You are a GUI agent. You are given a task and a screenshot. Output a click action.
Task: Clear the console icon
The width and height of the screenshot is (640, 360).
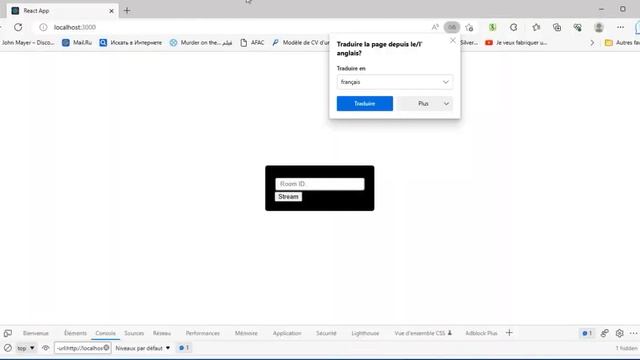(8, 348)
